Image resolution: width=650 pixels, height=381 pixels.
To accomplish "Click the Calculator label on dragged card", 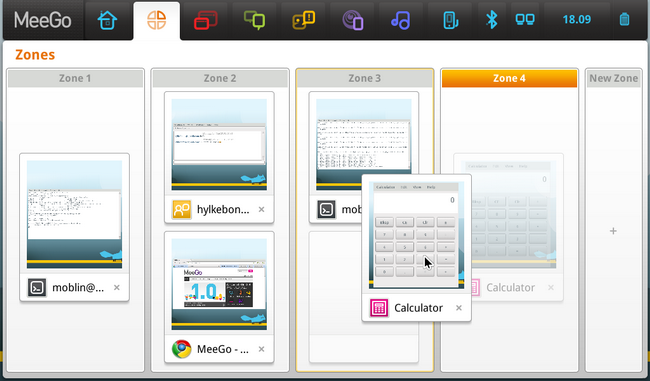I will click(x=418, y=308).
